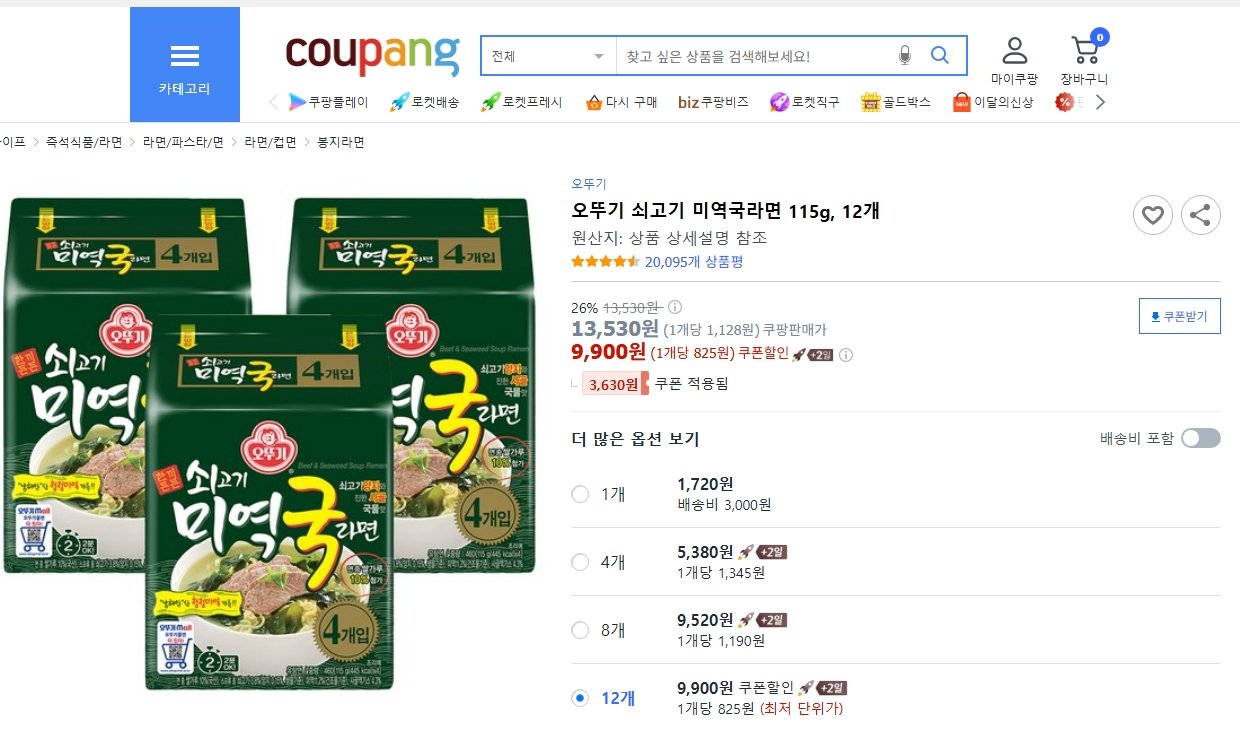Open 마이쿠팡 account icon
The height and width of the screenshot is (734, 1240).
[x=1014, y=60]
